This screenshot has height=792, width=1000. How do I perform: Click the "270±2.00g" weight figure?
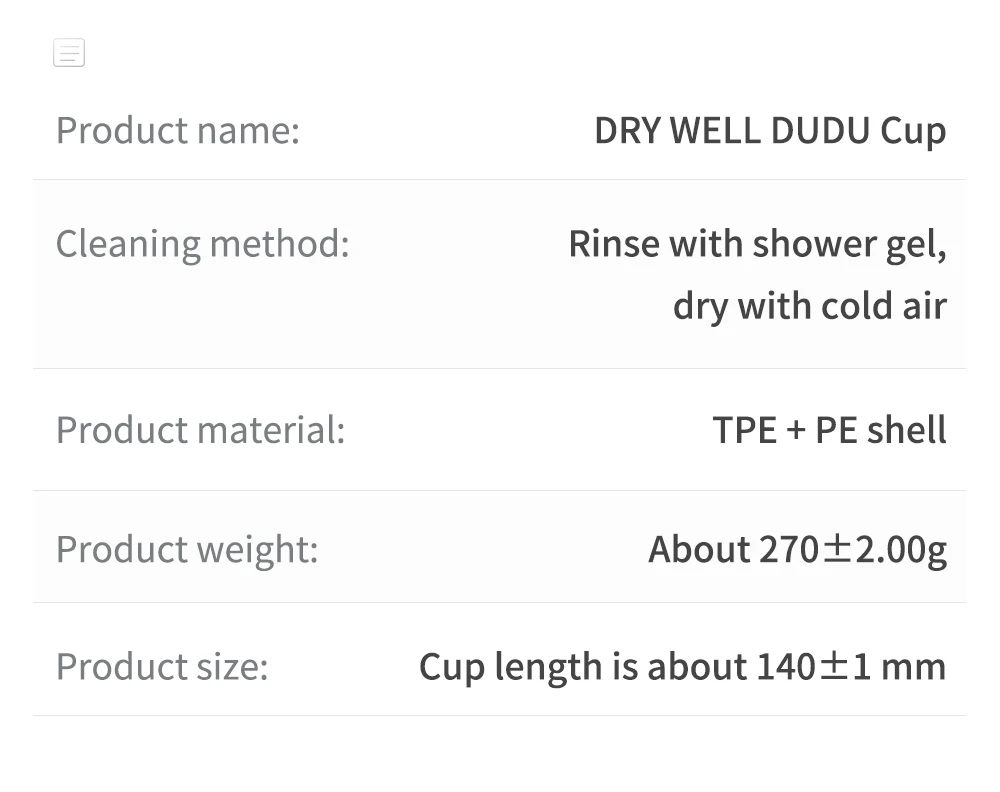click(852, 549)
